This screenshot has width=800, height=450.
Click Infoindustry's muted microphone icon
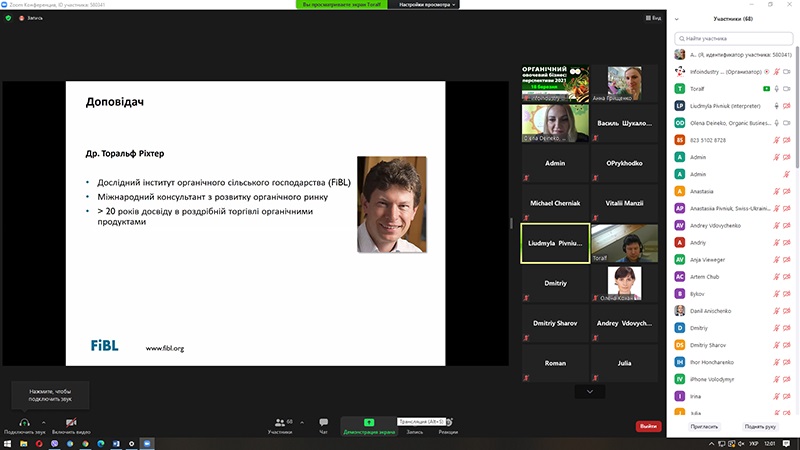pos(777,72)
